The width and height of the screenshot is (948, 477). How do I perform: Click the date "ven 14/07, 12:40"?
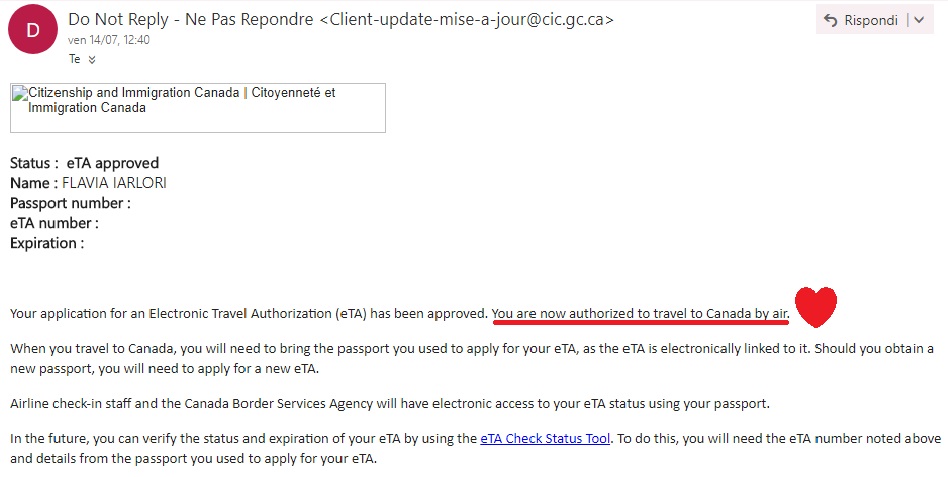(109, 40)
